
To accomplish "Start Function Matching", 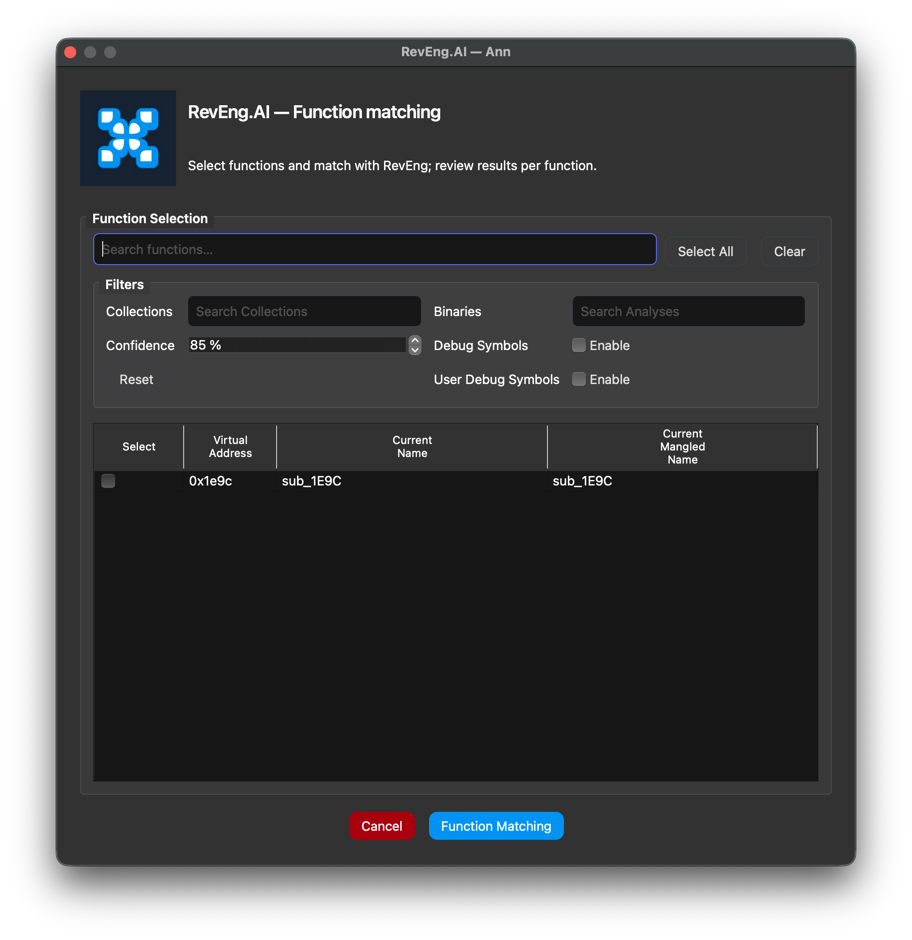I will coord(496,826).
